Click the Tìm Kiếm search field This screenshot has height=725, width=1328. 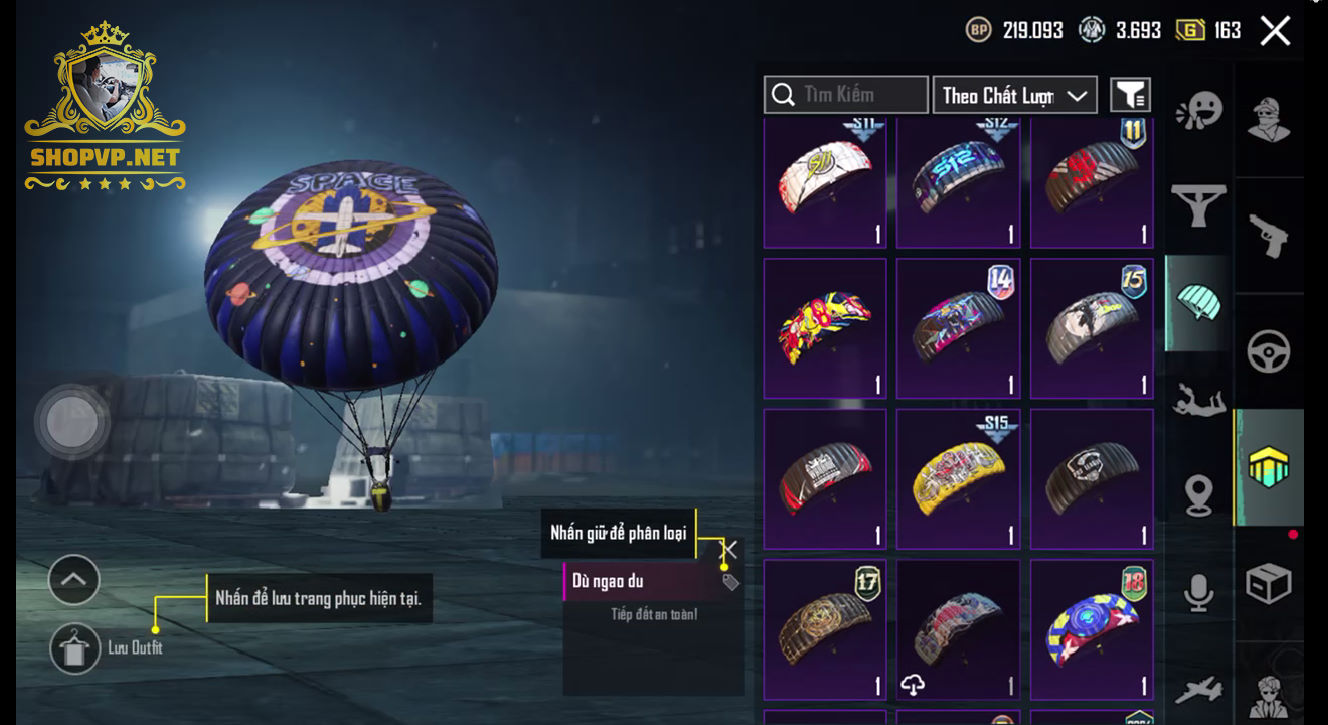pyautogui.click(x=846, y=95)
